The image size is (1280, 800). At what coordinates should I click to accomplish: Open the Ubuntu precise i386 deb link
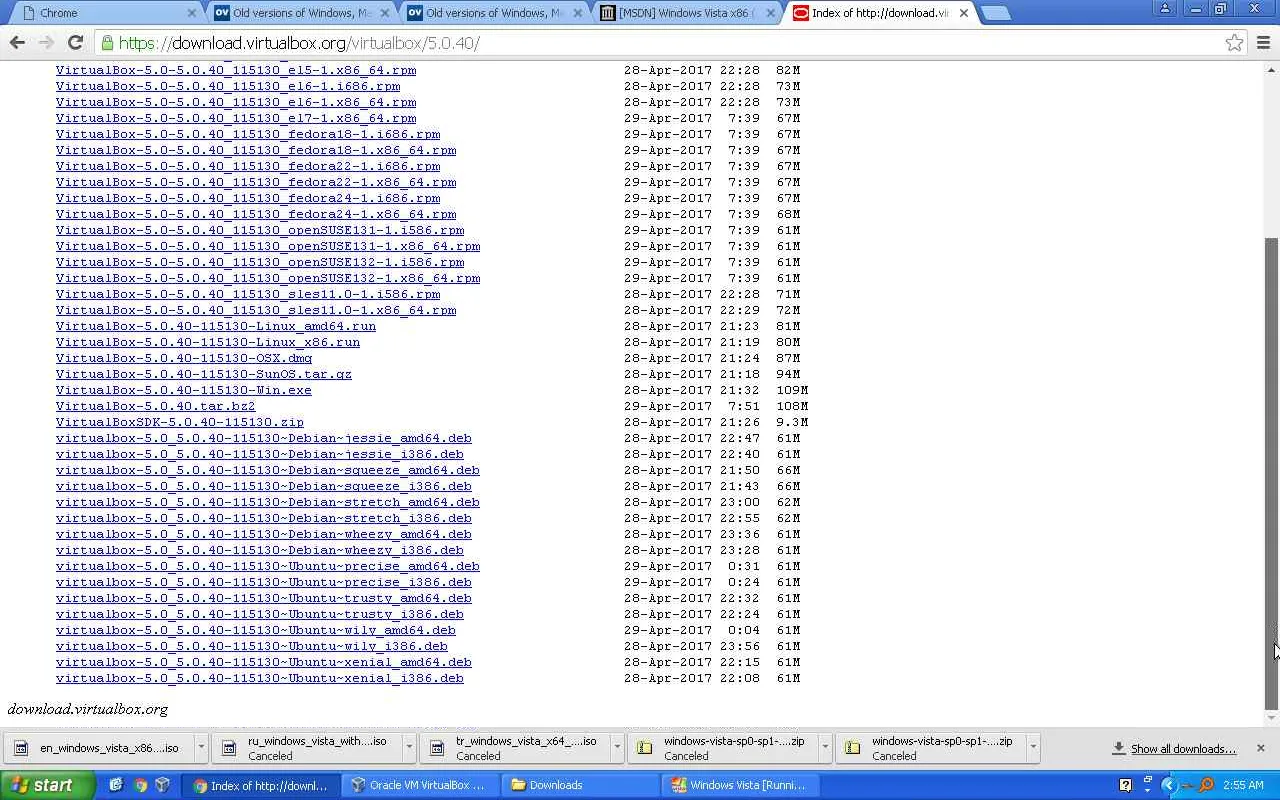pos(264,582)
